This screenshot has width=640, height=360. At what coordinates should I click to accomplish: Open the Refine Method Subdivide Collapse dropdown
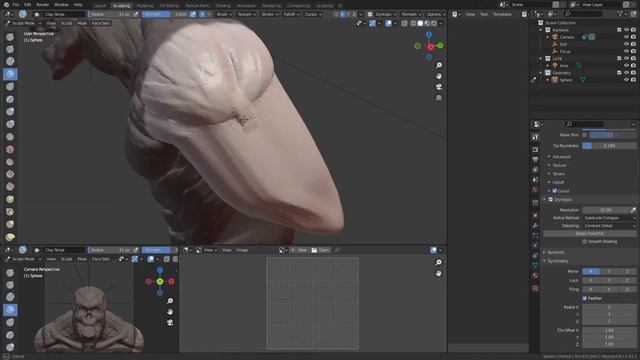pyautogui.click(x=609, y=218)
